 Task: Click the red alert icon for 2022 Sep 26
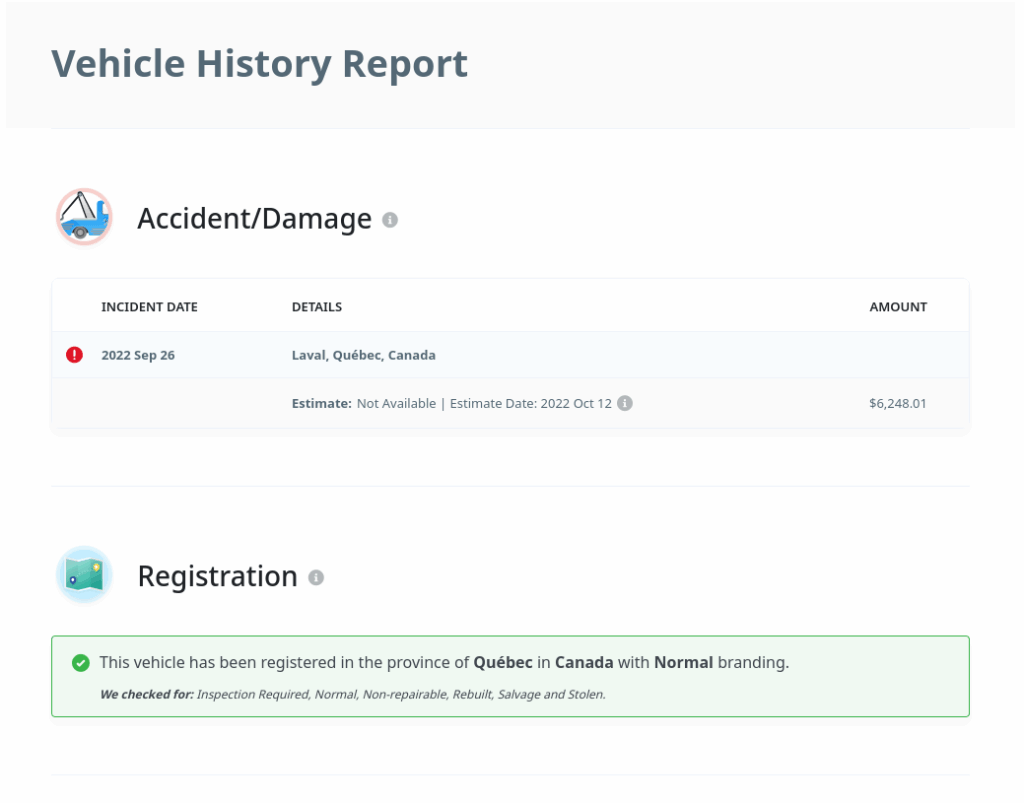(74, 354)
